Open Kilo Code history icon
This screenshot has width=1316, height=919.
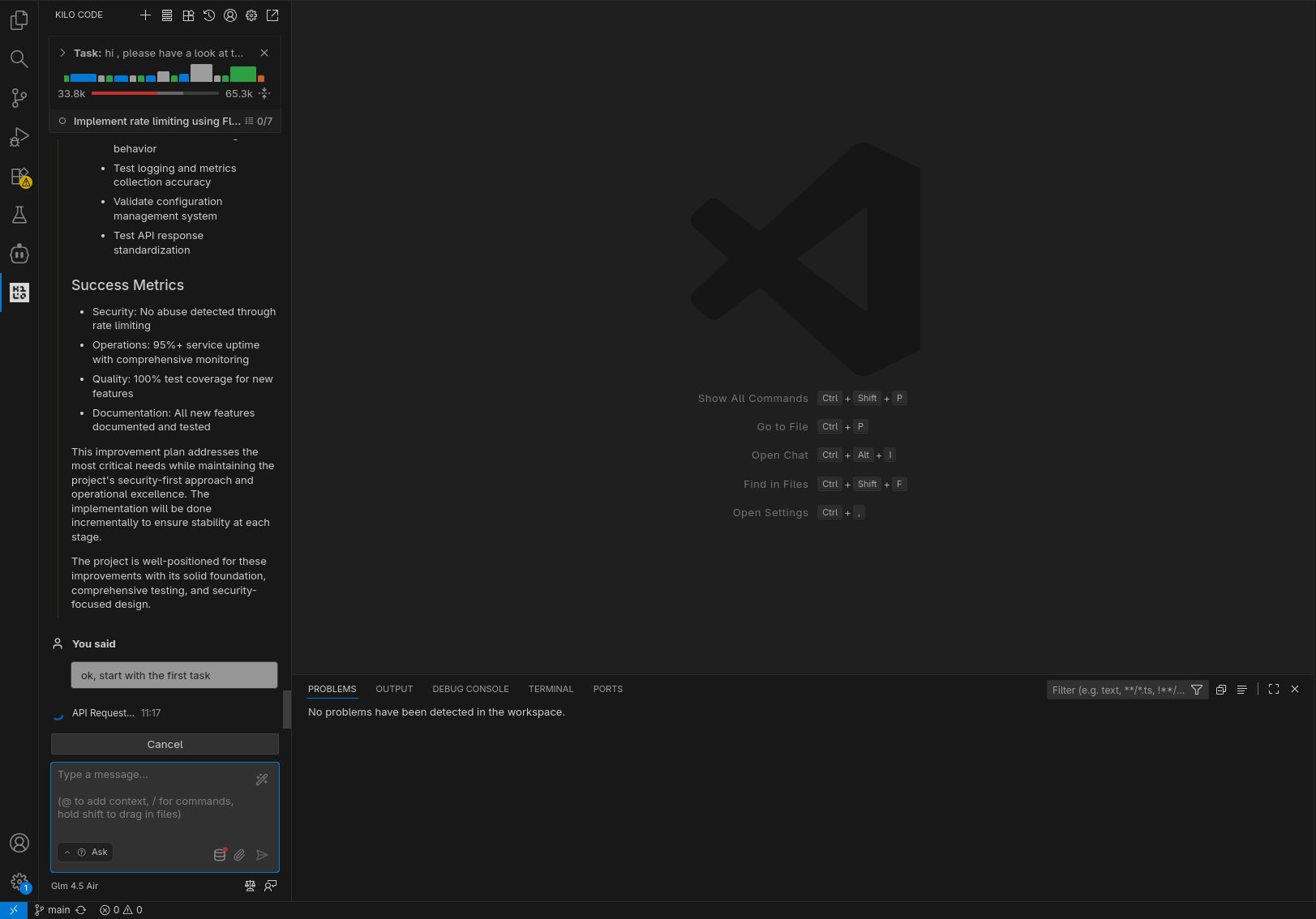pos(209,15)
